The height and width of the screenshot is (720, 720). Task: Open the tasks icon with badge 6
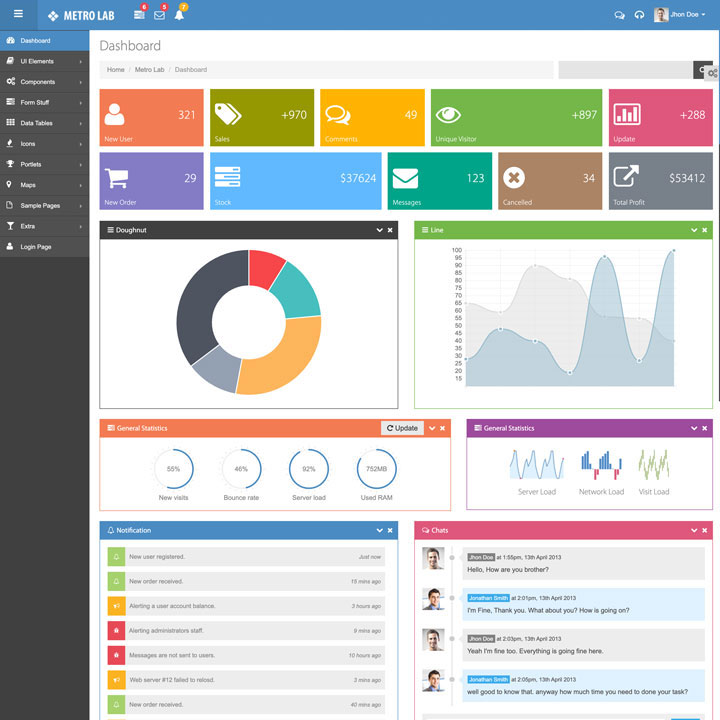pyautogui.click(x=139, y=15)
